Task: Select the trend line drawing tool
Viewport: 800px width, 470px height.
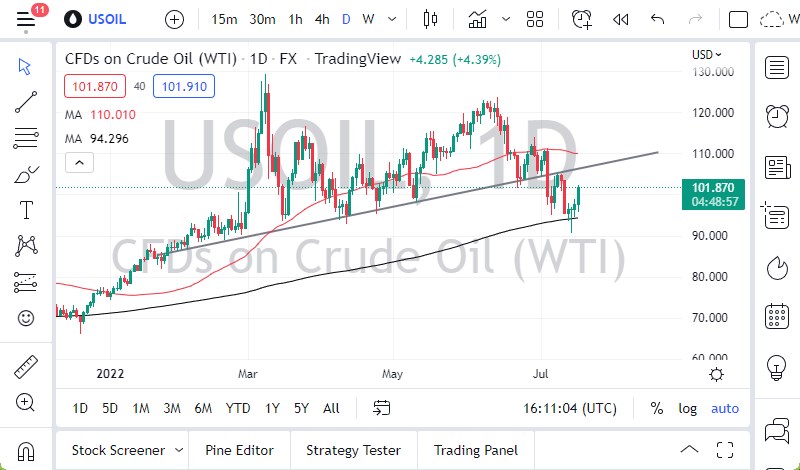Action: tap(26, 101)
